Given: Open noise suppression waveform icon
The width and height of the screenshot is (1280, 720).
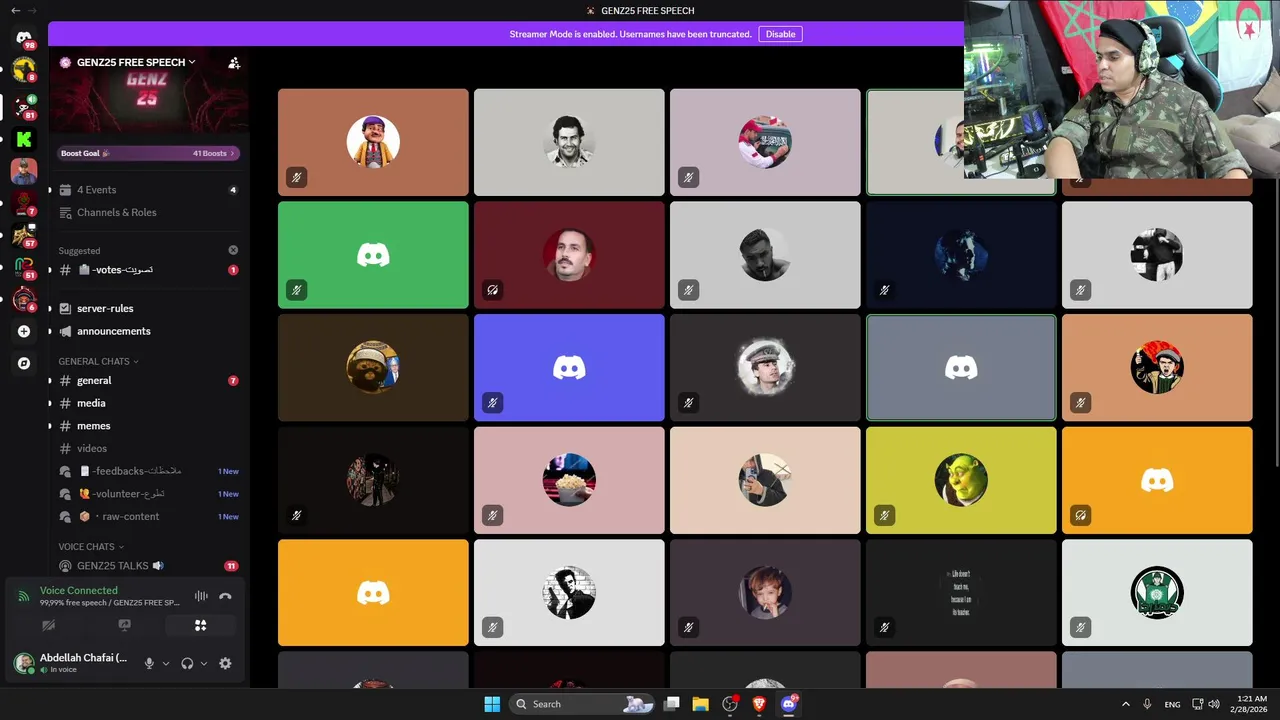Looking at the screenshot, I should (201, 596).
